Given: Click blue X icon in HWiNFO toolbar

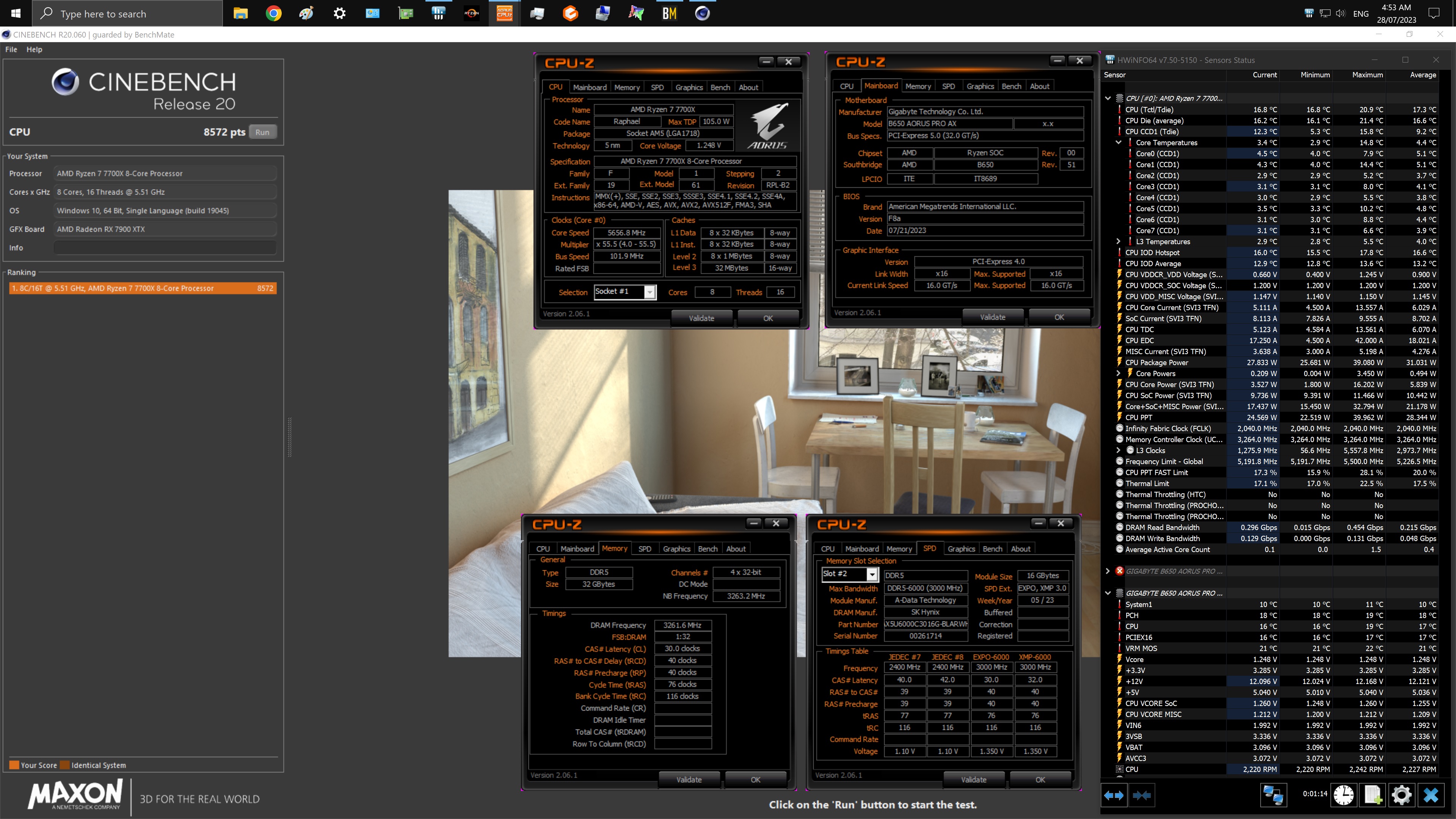Looking at the screenshot, I should point(1431,795).
